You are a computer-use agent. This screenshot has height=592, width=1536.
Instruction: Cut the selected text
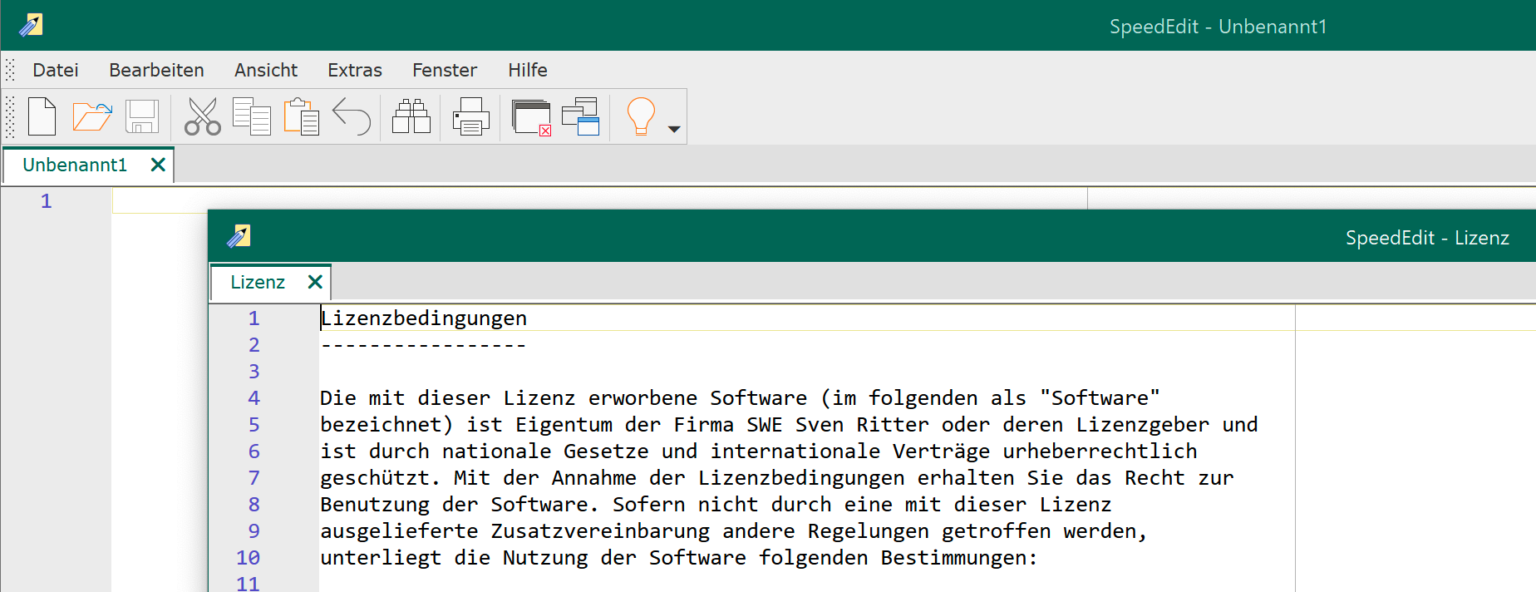click(202, 116)
